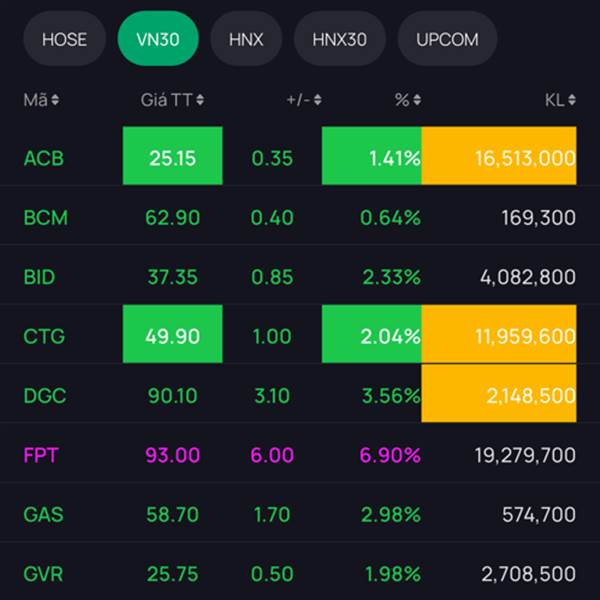Image resolution: width=600 pixels, height=600 pixels.
Task: Open the FPT ticker in magenta
Action: (41, 455)
